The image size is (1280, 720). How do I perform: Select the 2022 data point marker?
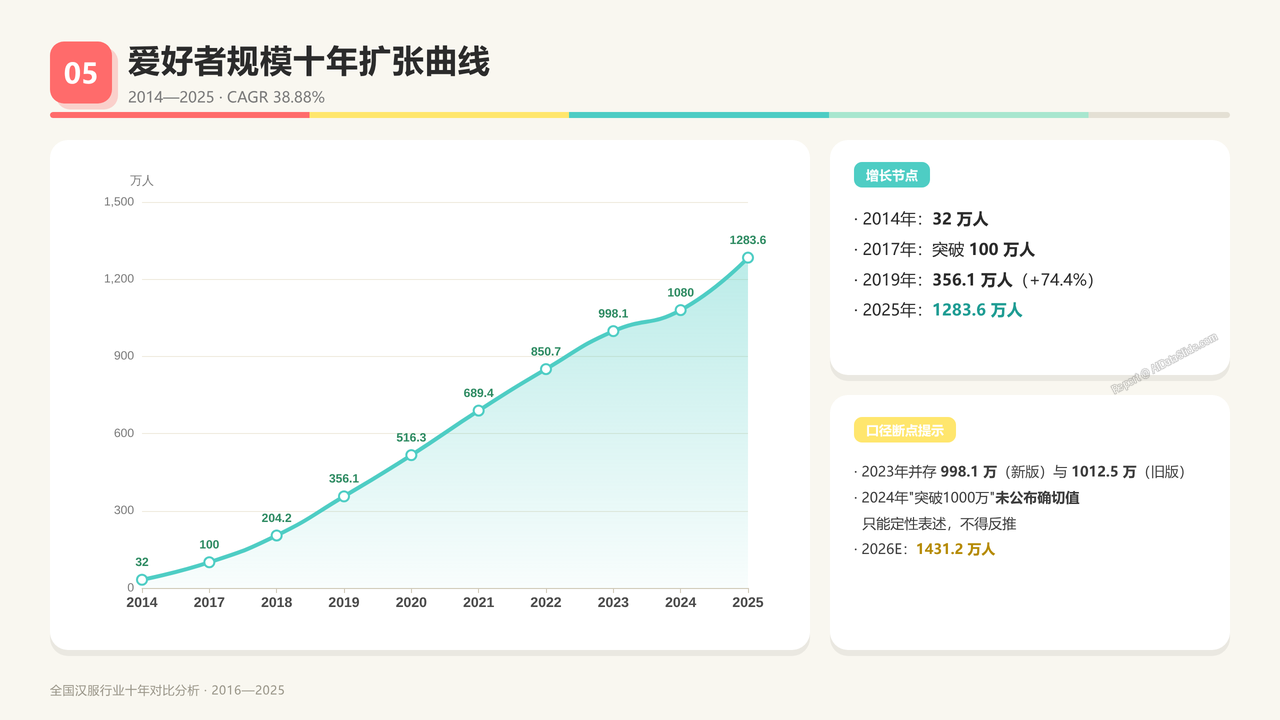coord(546,369)
